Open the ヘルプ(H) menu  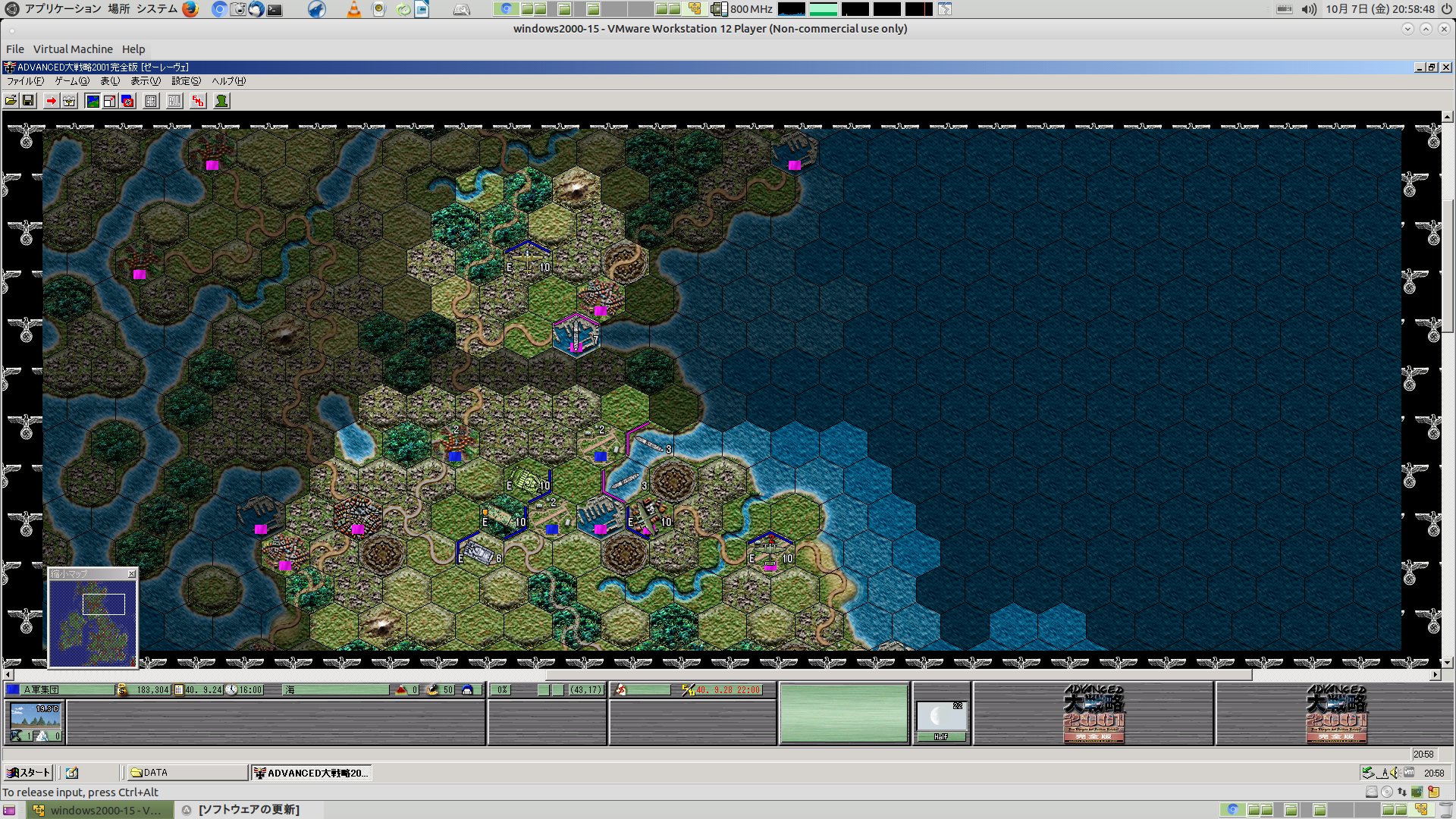point(228,81)
